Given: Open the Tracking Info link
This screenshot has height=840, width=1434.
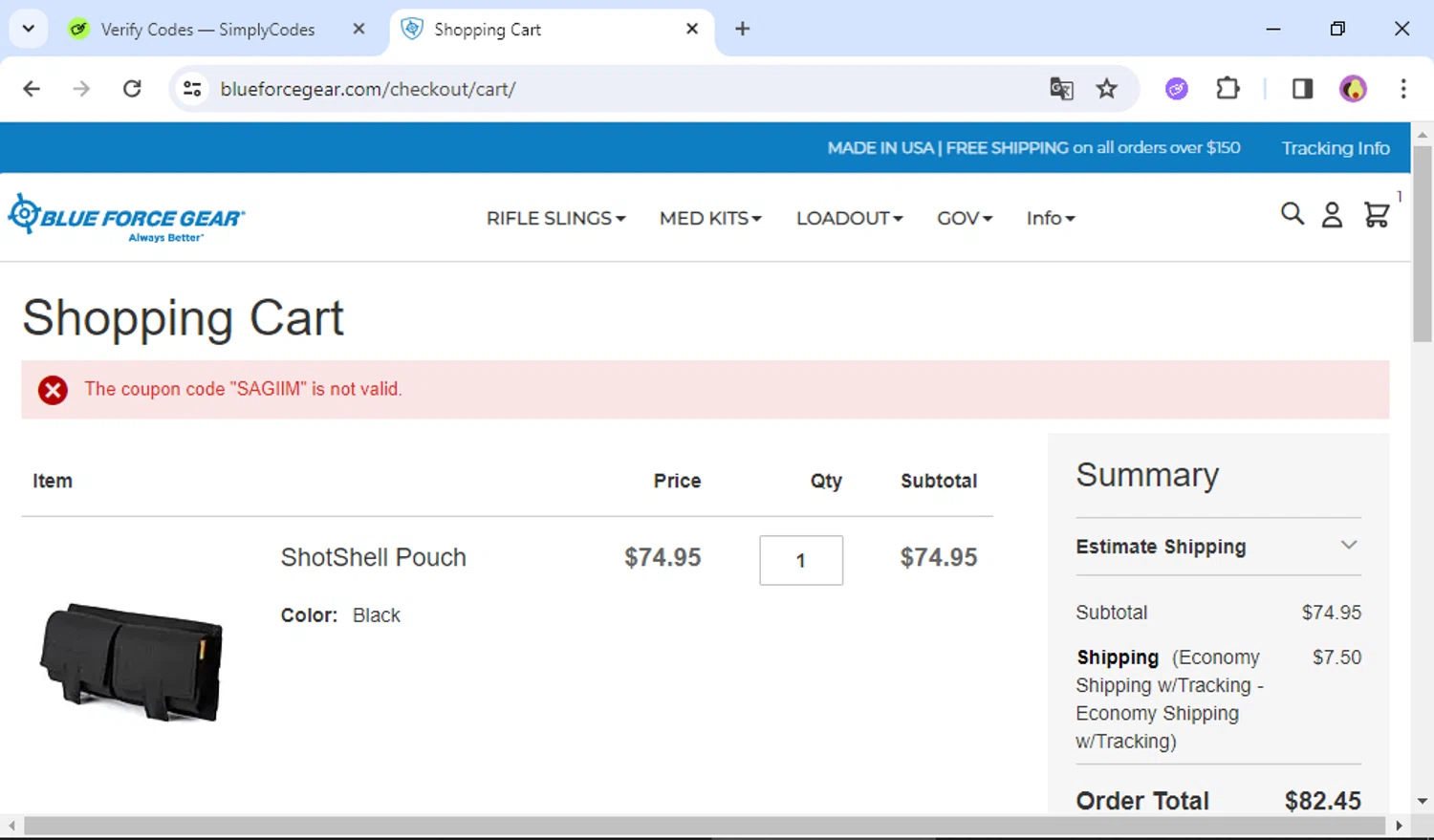Looking at the screenshot, I should 1336,148.
